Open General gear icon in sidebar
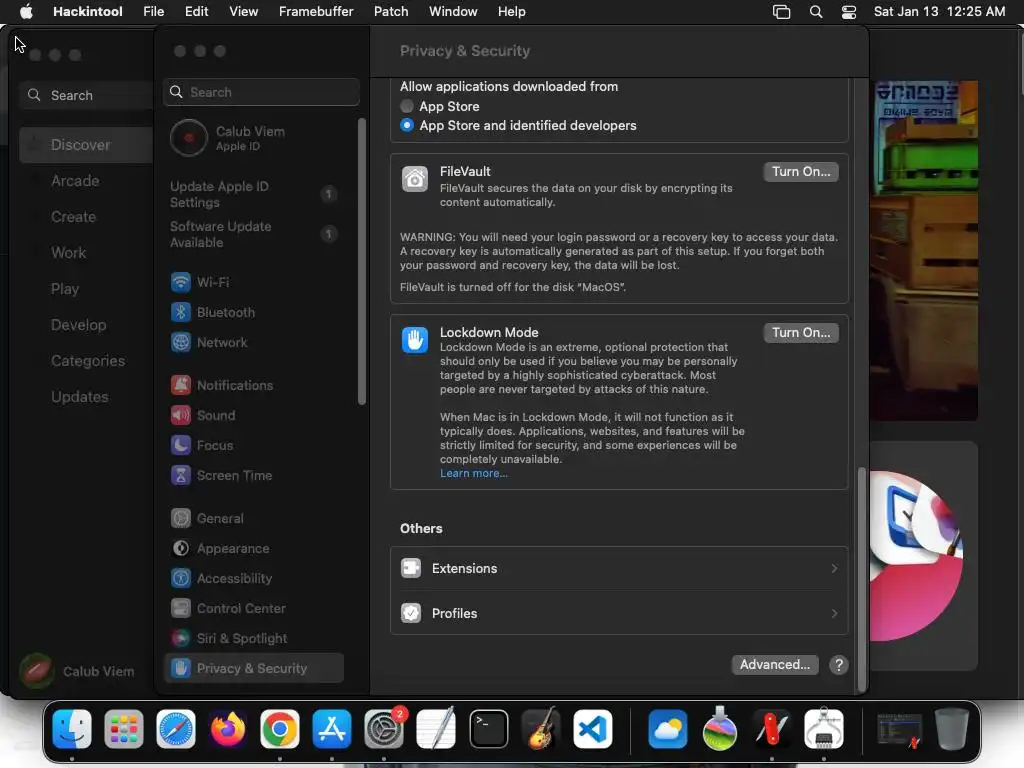The width and height of the screenshot is (1024, 768). tap(180, 519)
